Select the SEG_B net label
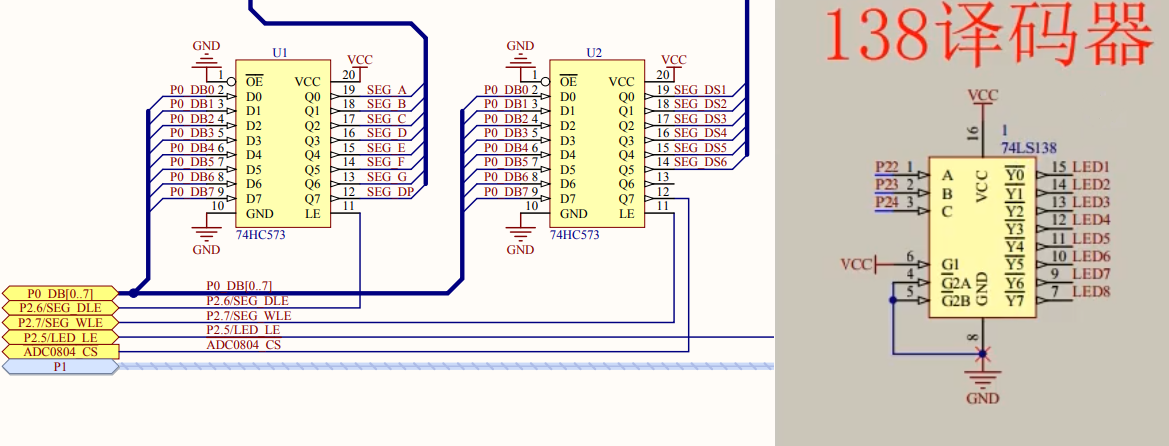Screen dimensions: 1169x446 tap(386, 104)
